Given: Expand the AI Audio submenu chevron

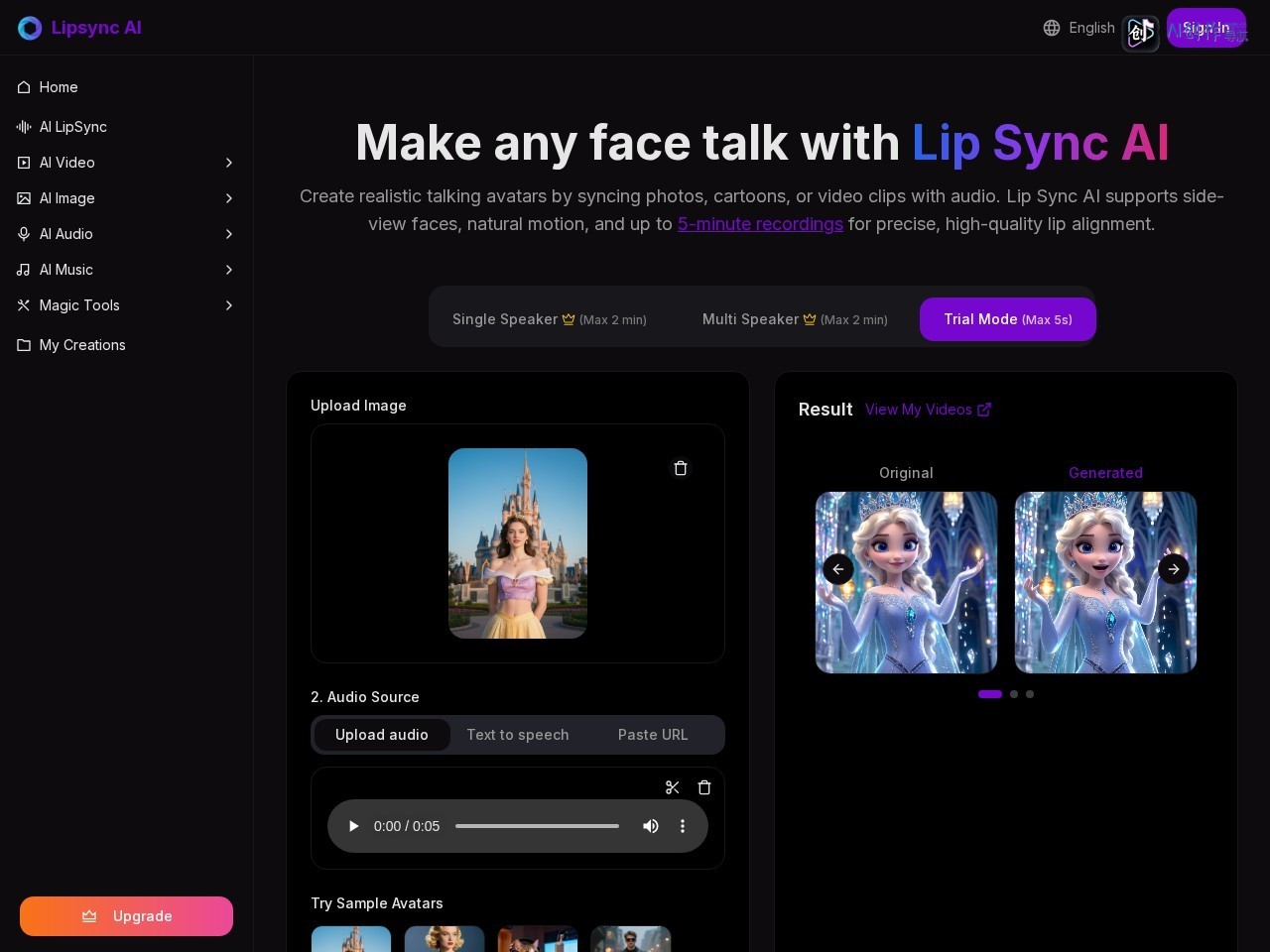Looking at the screenshot, I should click(x=229, y=234).
